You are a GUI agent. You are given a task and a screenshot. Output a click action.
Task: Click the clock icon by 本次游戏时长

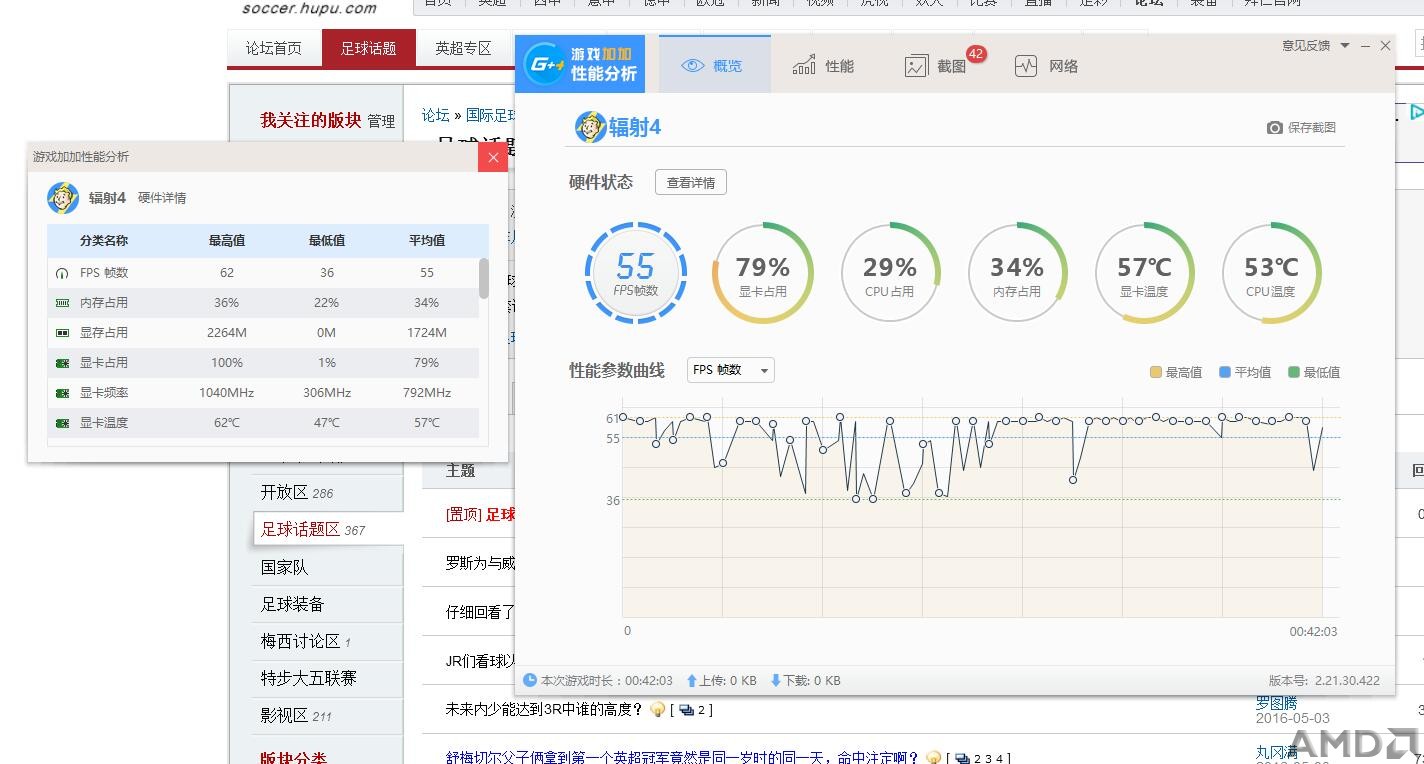(530, 680)
